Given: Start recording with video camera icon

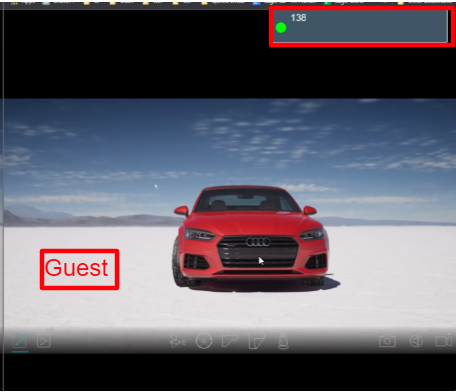Looking at the screenshot, I should pos(444,341).
